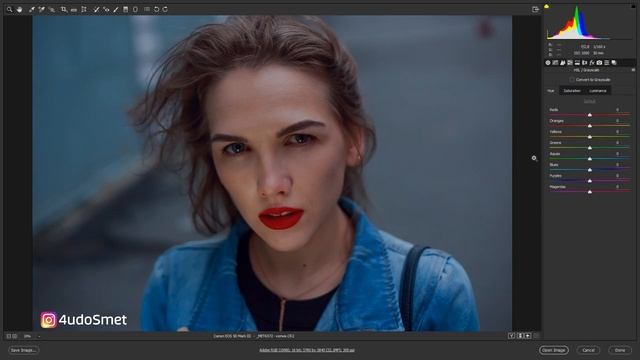The height and width of the screenshot is (360, 640).
Task: Open the zoom level dropdown arrow
Action: pos(39,336)
